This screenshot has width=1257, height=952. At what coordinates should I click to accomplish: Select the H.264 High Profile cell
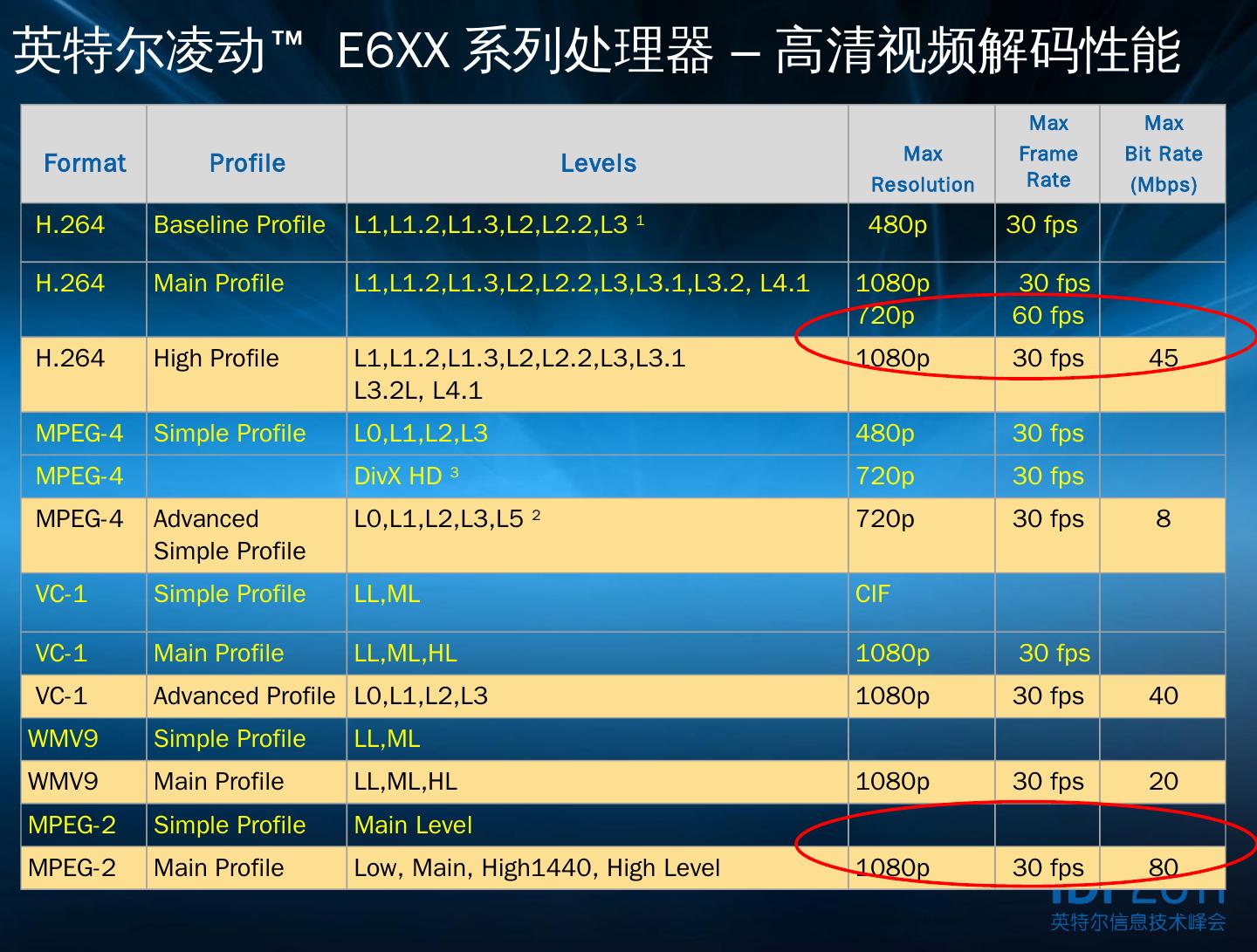coord(247,374)
